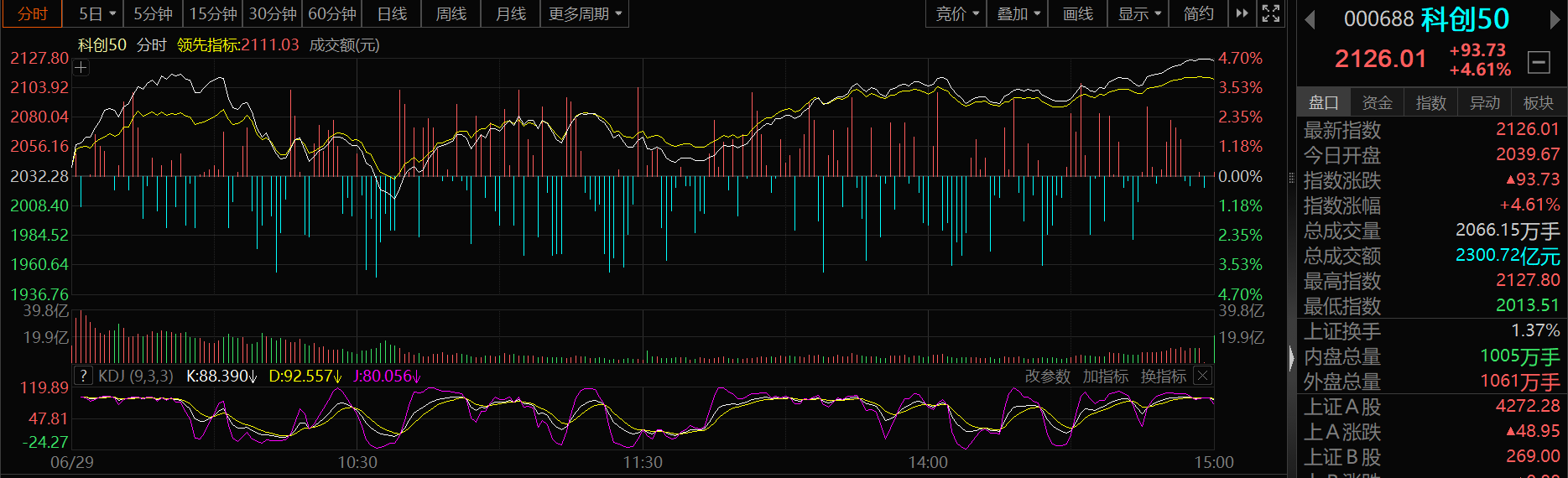
Task: Click the J:80.056 value
Action: (387, 376)
